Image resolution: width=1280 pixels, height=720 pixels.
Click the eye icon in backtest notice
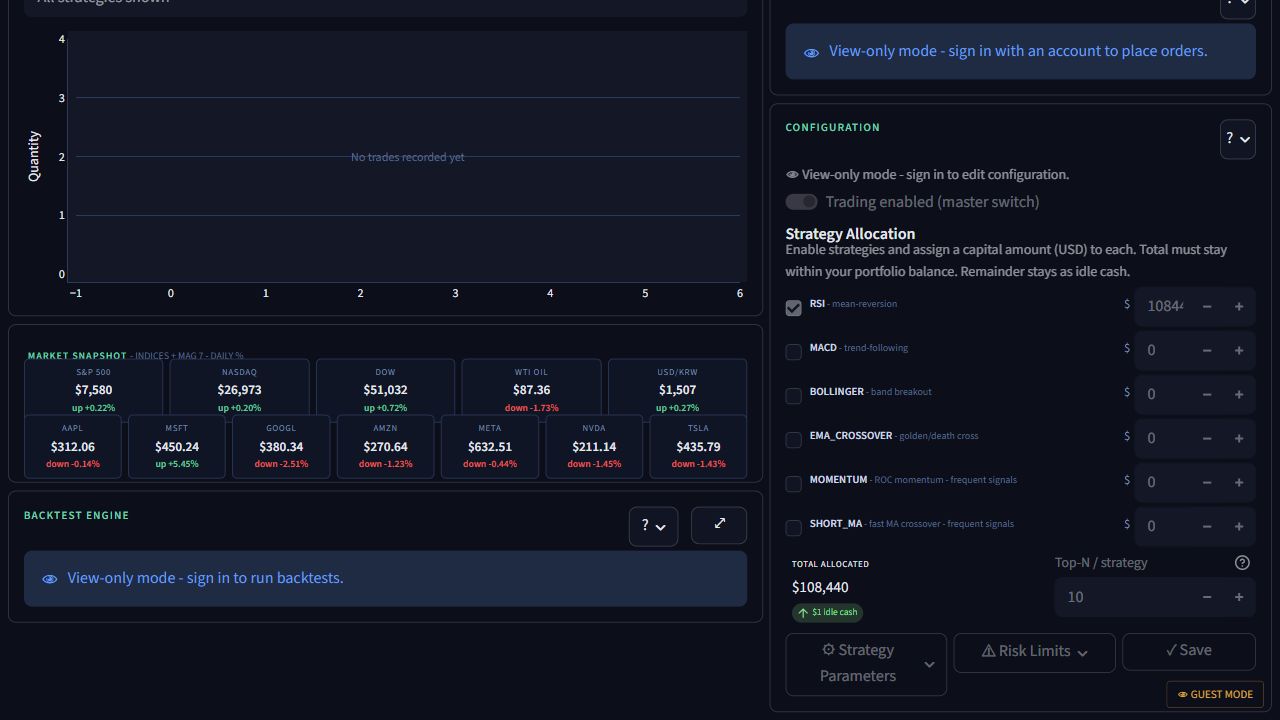50,579
